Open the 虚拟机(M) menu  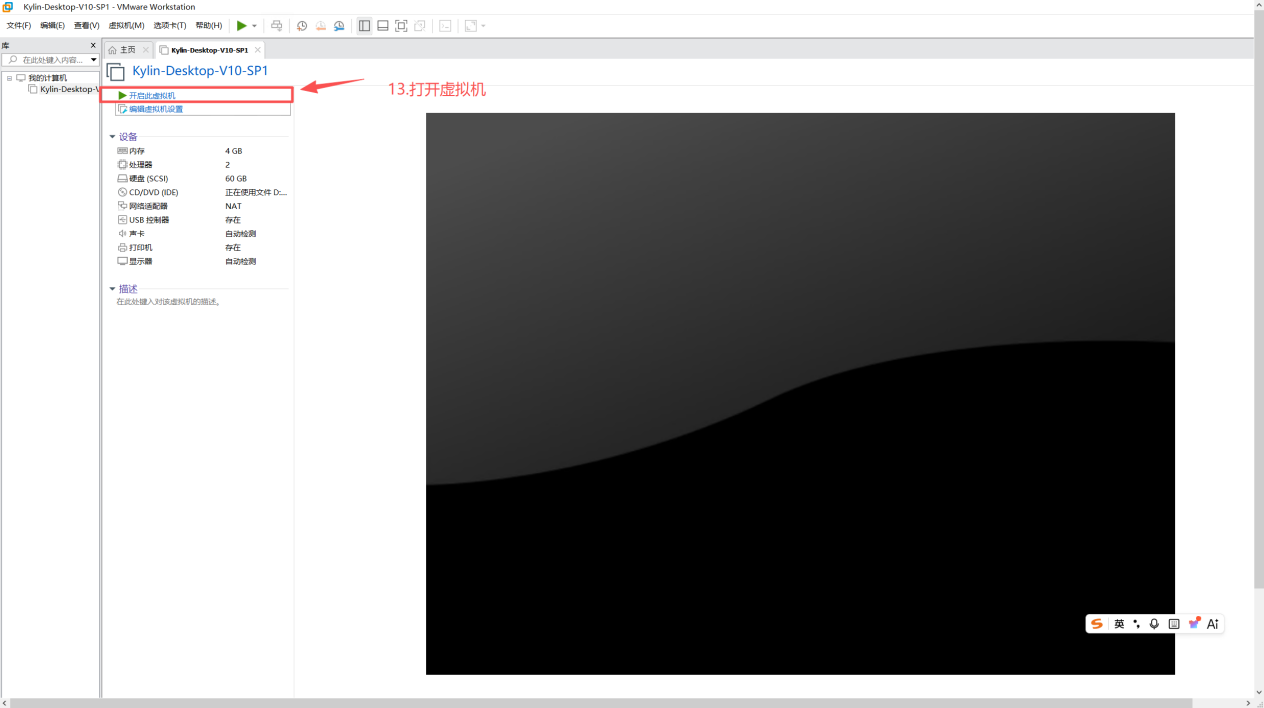point(126,26)
